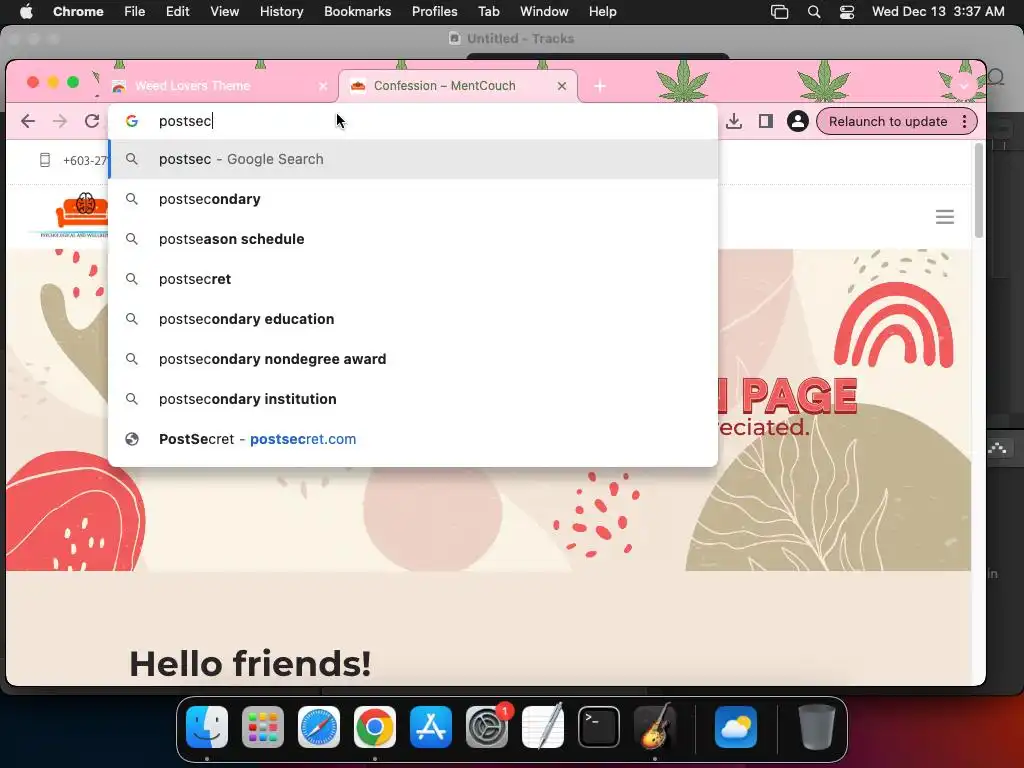Screen dimensions: 1024x768
Task: Open the Chrome app menu
Action: coord(78,12)
